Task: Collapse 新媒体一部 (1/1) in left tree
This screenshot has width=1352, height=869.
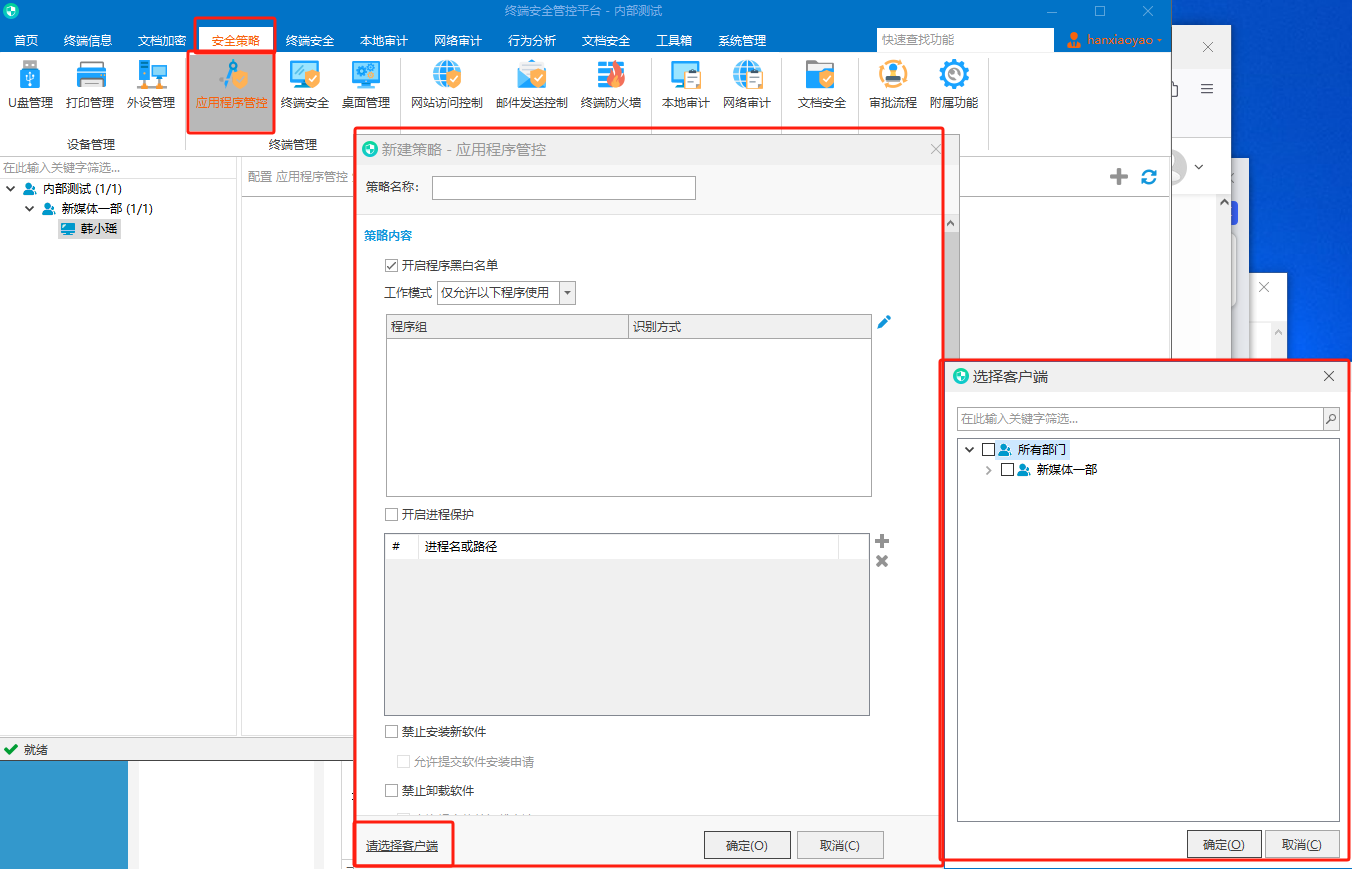Action: (x=29, y=209)
